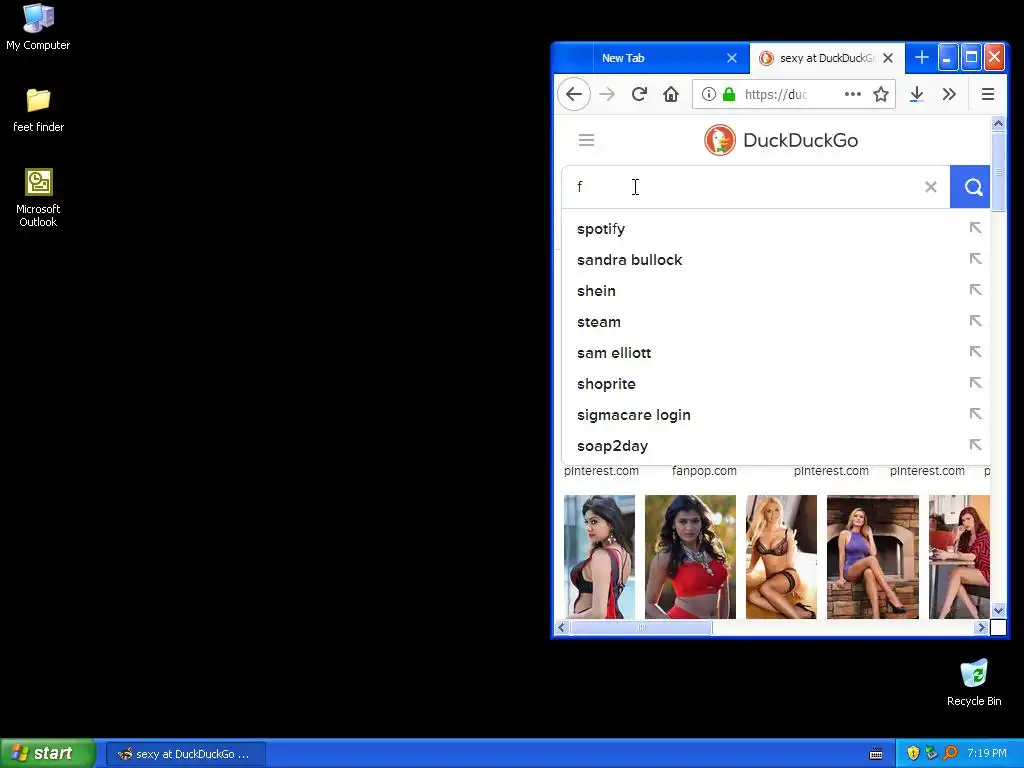Select the feet finder folder icon
Screen dimensions: 1024x768
(38, 110)
